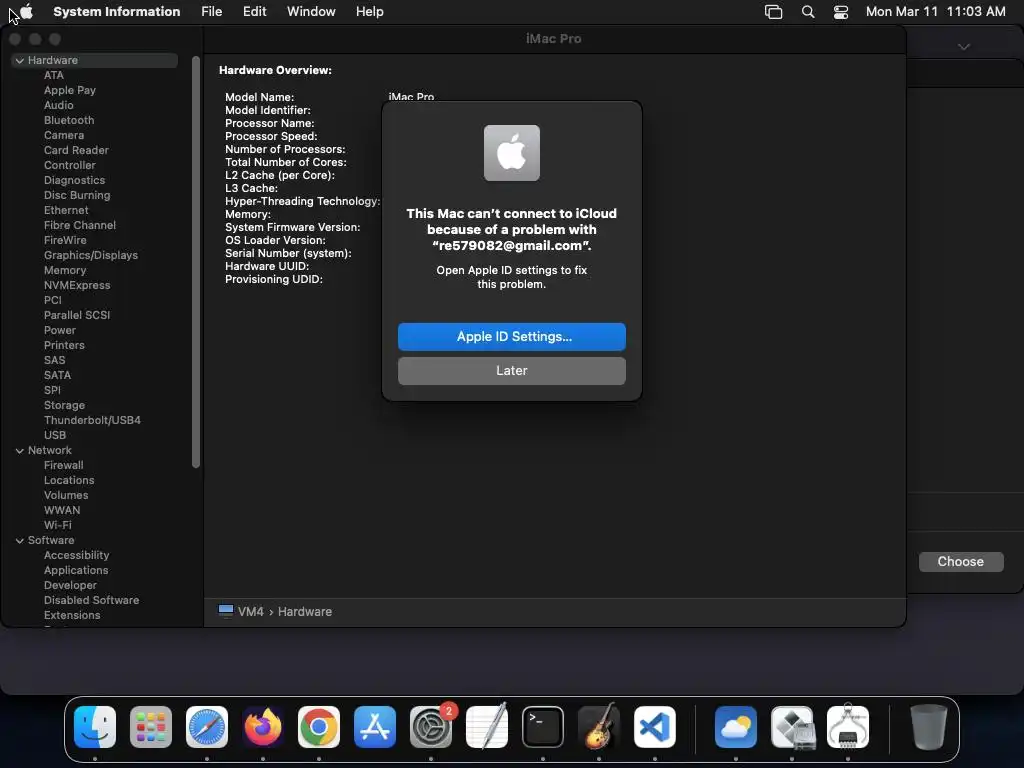The image size is (1024, 768).
Task: Select Developer under Software
Action: click(x=70, y=585)
